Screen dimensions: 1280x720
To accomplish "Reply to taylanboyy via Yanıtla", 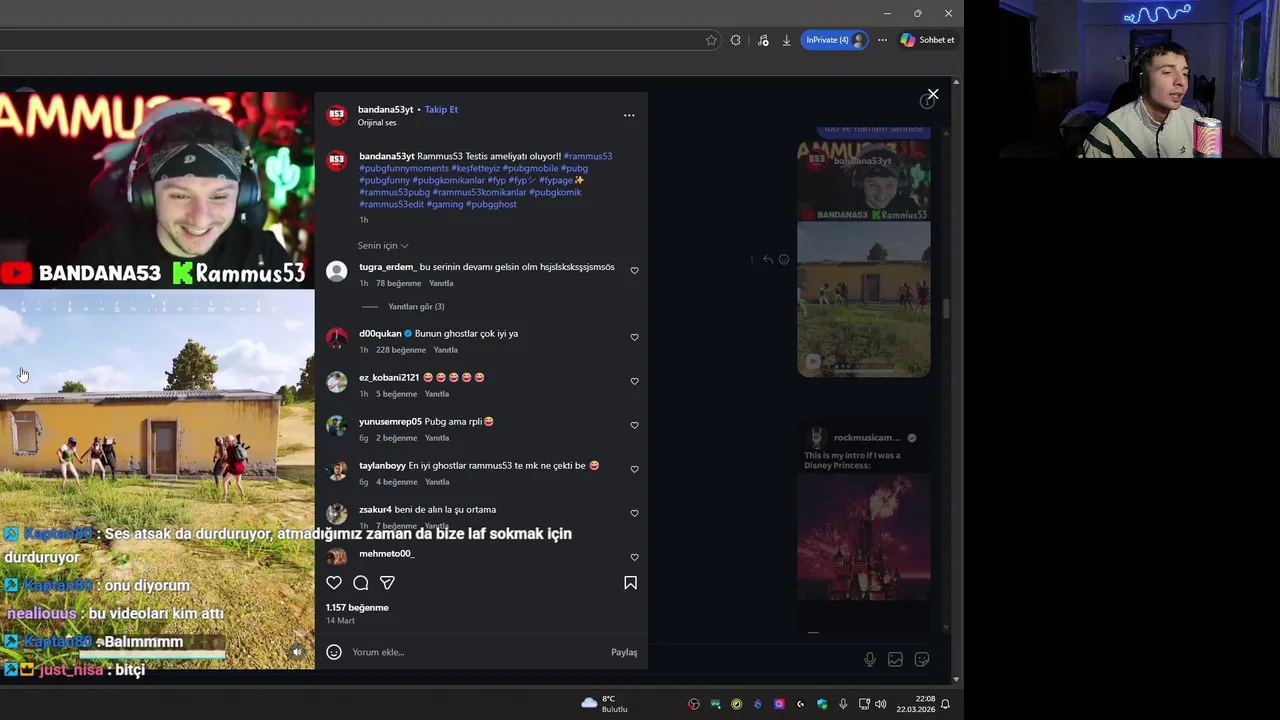I will tap(437, 482).
